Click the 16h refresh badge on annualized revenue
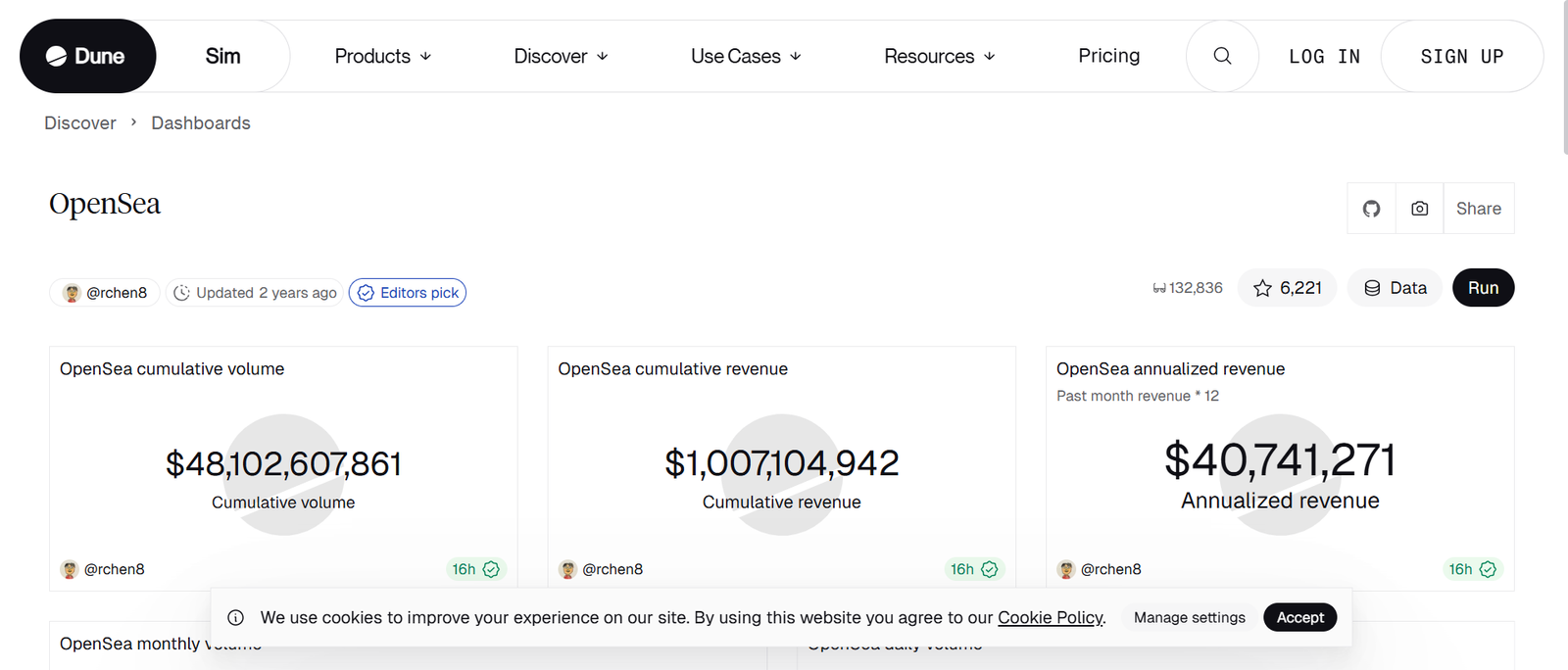1568x670 pixels. tap(1472, 569)
